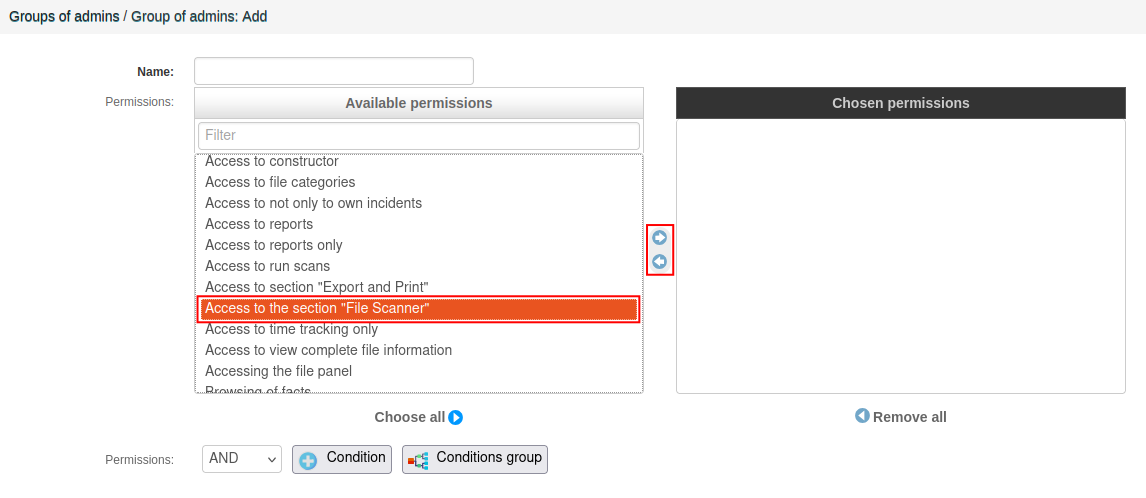The height and width of the screenshot is (498, 1146).
Task: Click the plus icon on Condition button
Action: 309,460
